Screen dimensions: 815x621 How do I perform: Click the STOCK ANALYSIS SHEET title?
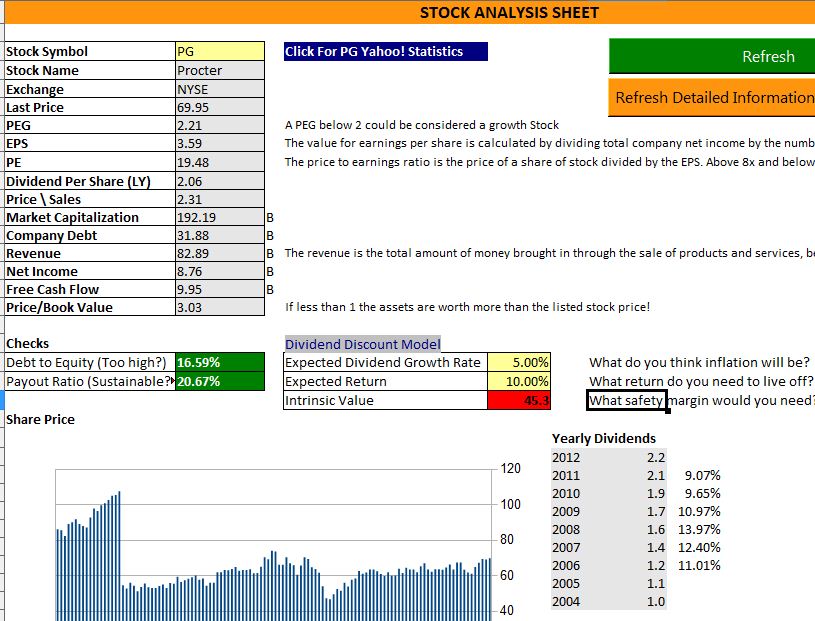[x=509, y=12]
